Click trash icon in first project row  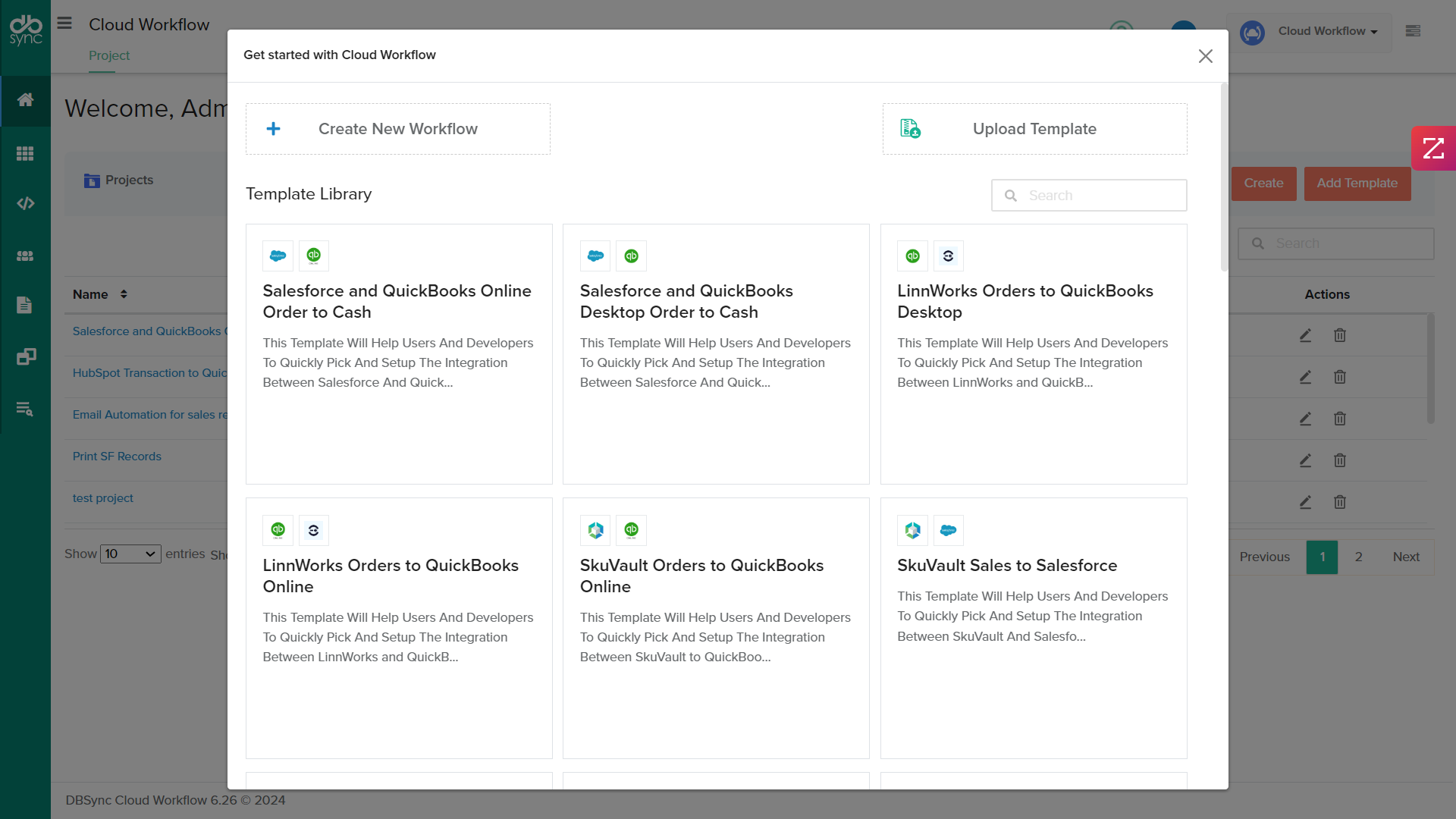click(x=1340, y=335)
